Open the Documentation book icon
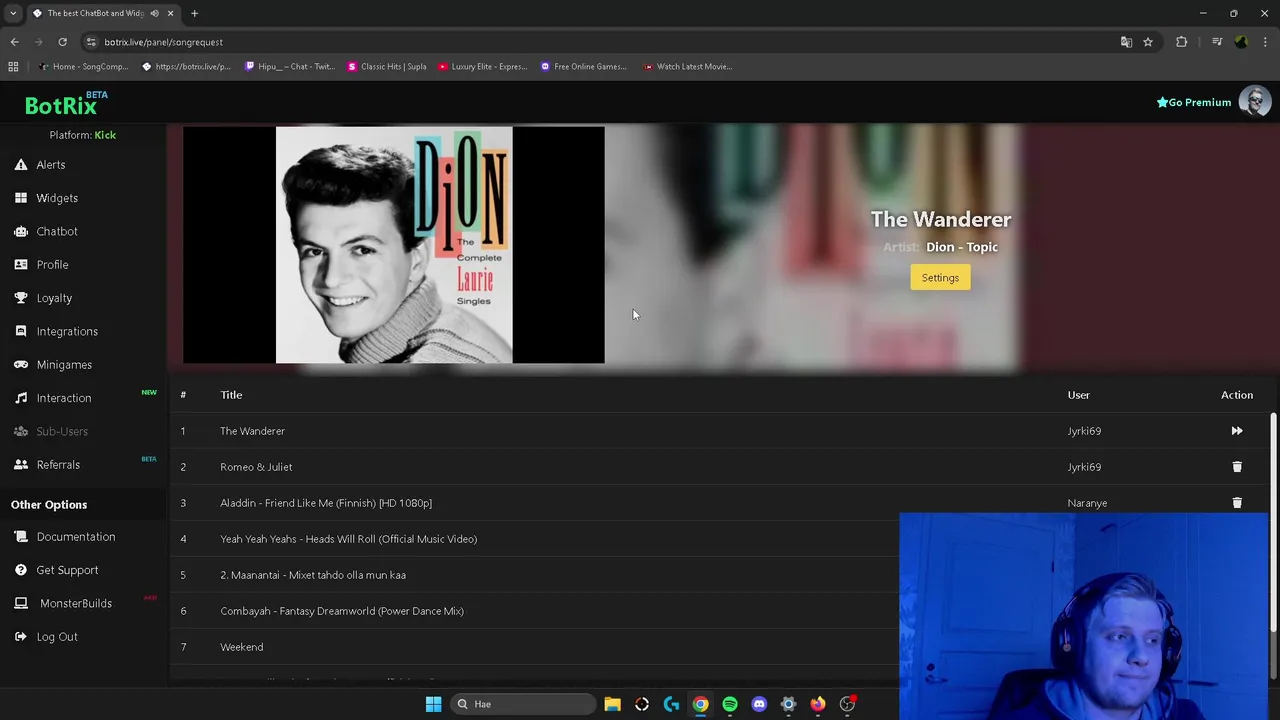Screen dimensions: 1280x720 point(21,537)
